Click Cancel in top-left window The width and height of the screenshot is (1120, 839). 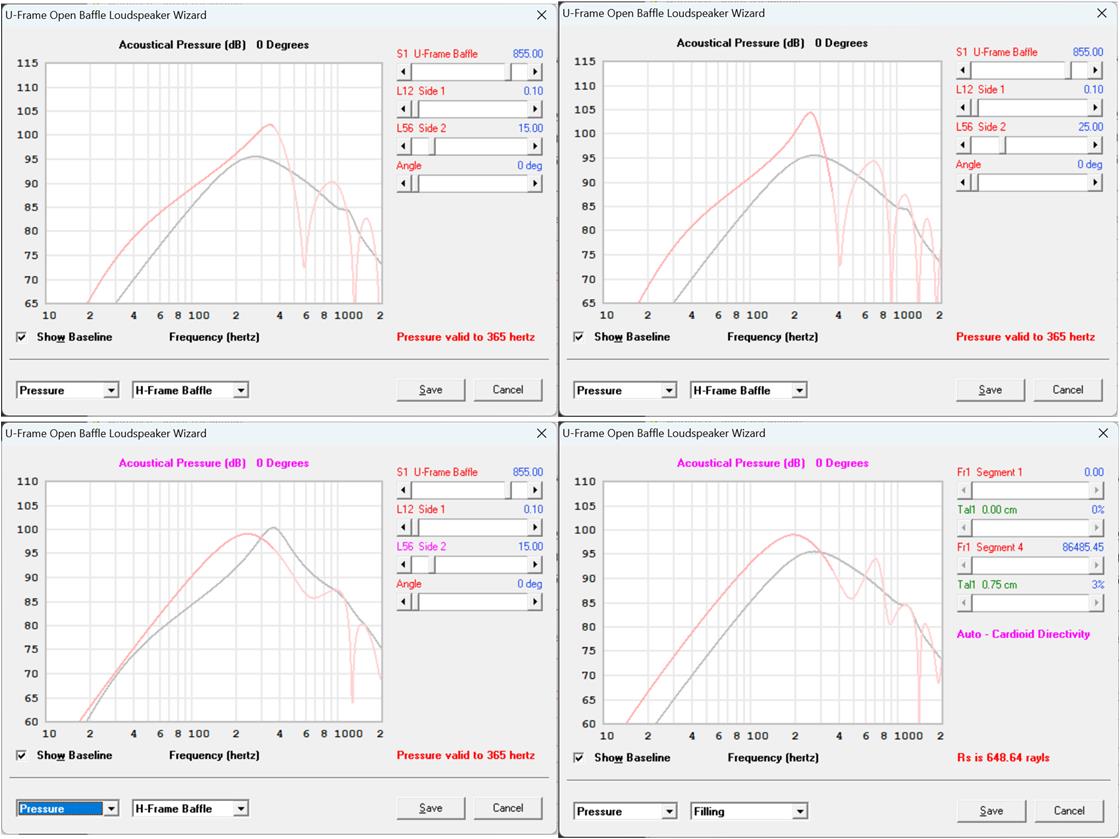click(508, 390)
